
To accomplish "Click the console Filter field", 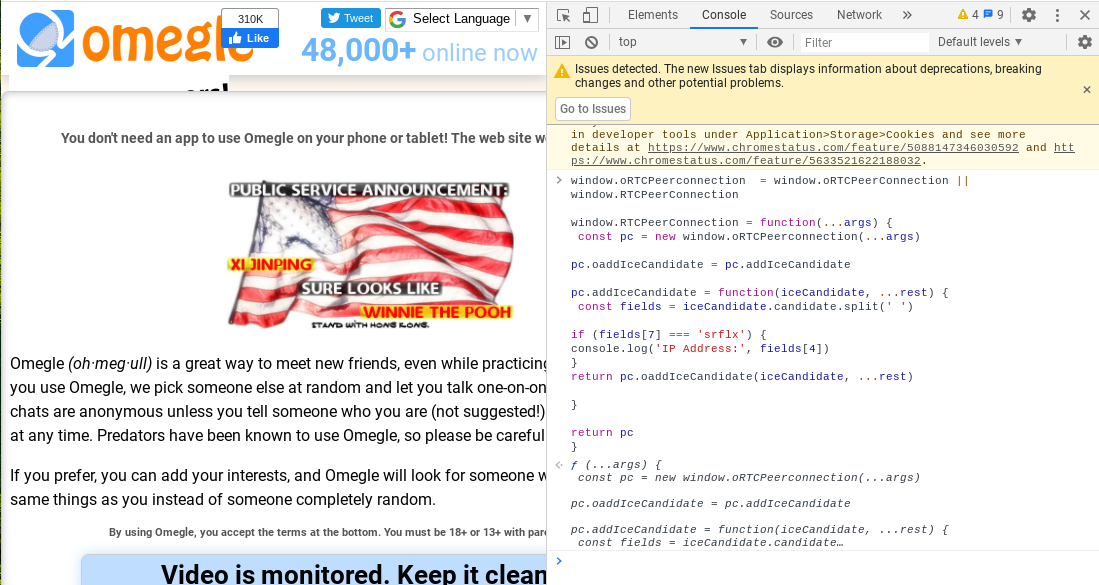I will pos(864,43).
